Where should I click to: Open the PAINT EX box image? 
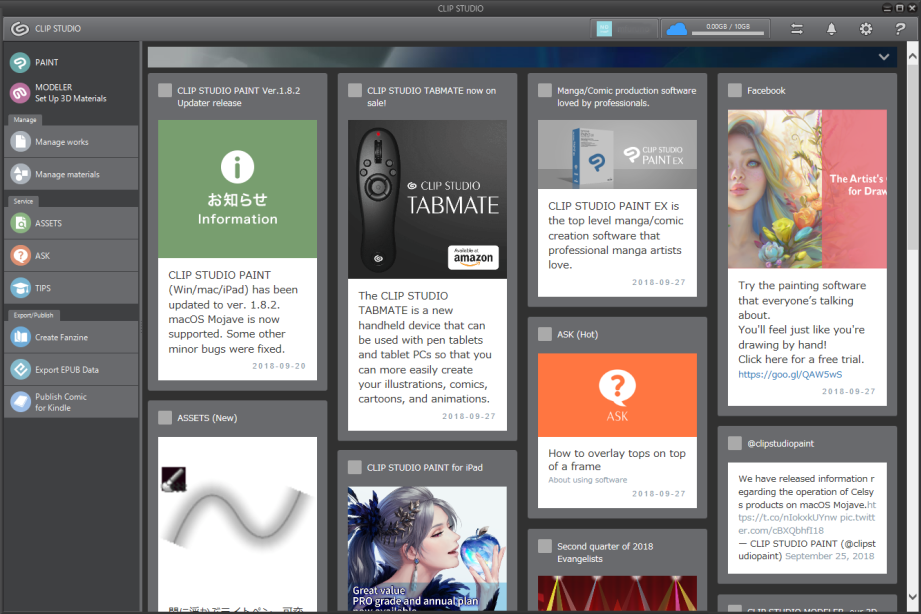[617, 155]
